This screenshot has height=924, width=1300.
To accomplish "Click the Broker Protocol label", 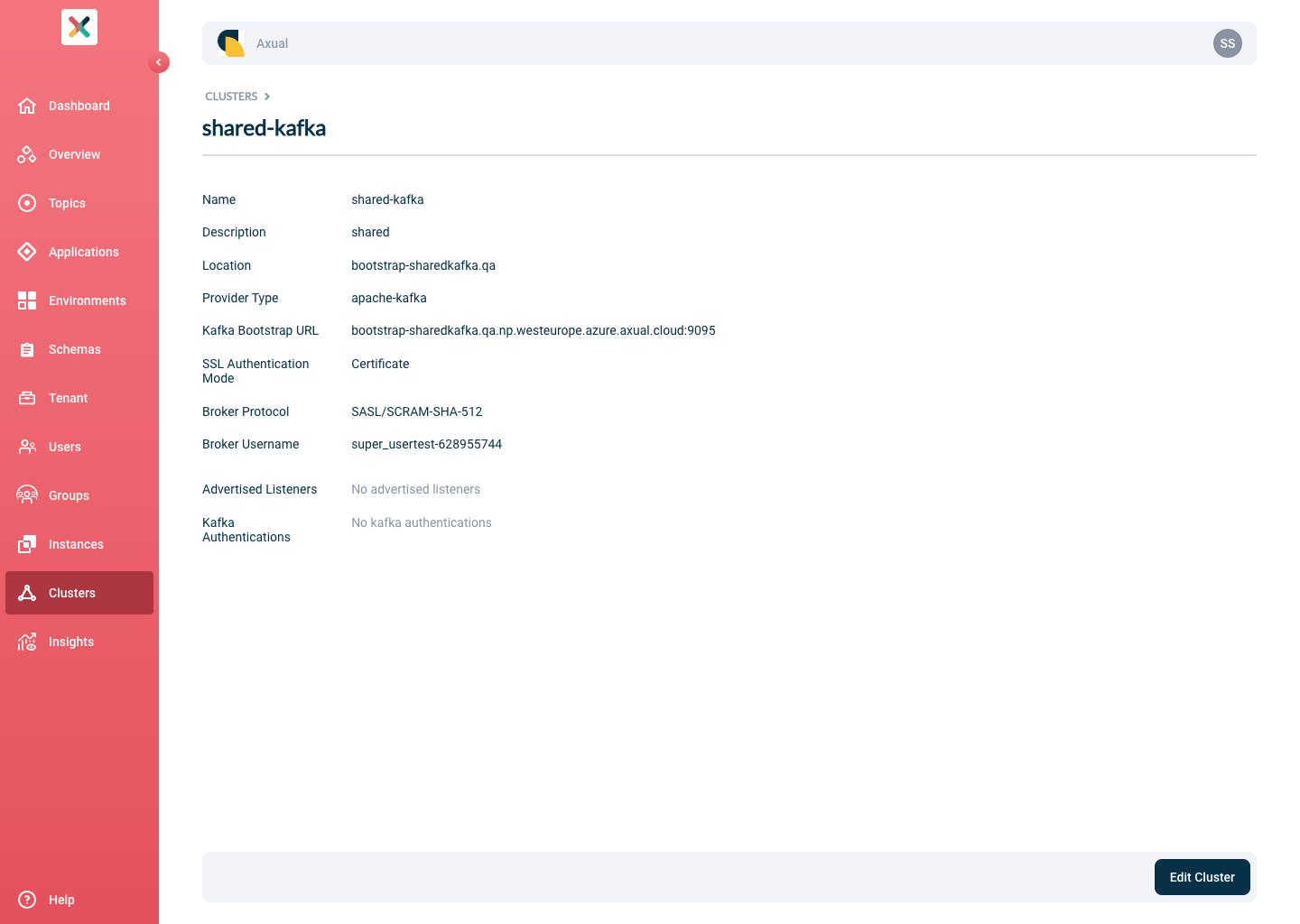I will coord(246,411).
